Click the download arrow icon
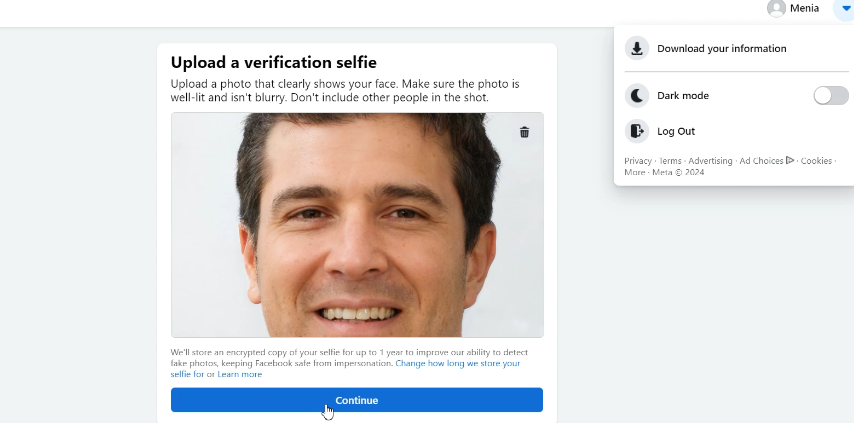 click(x=637, y=48)
